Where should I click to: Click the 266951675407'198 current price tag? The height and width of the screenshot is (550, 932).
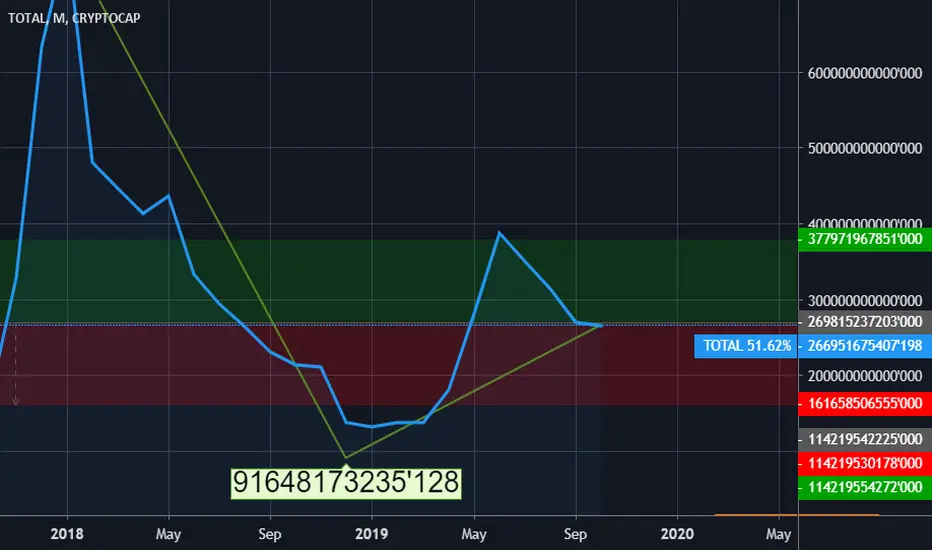[x=865, y=345]
